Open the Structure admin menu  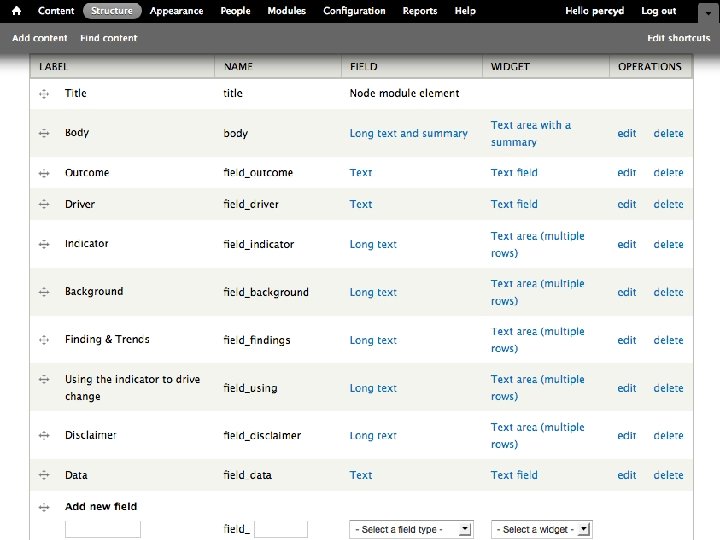tap(112, 11)
